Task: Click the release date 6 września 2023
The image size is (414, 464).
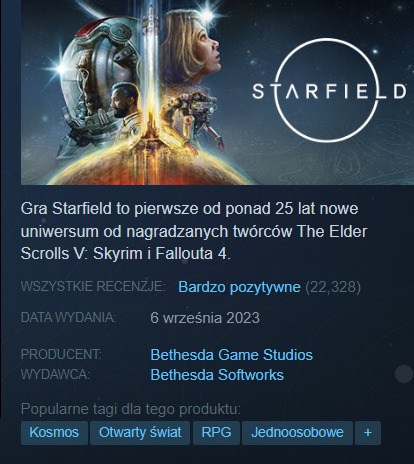Action: coord(205,318)
